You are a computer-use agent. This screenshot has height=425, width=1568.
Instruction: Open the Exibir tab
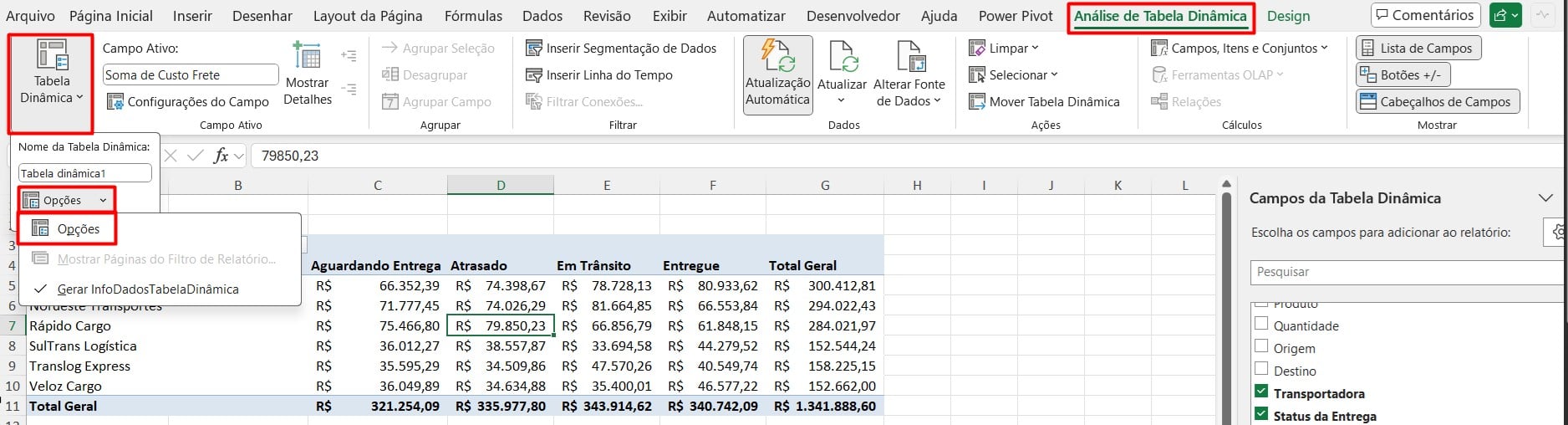[x=669, y=16]
